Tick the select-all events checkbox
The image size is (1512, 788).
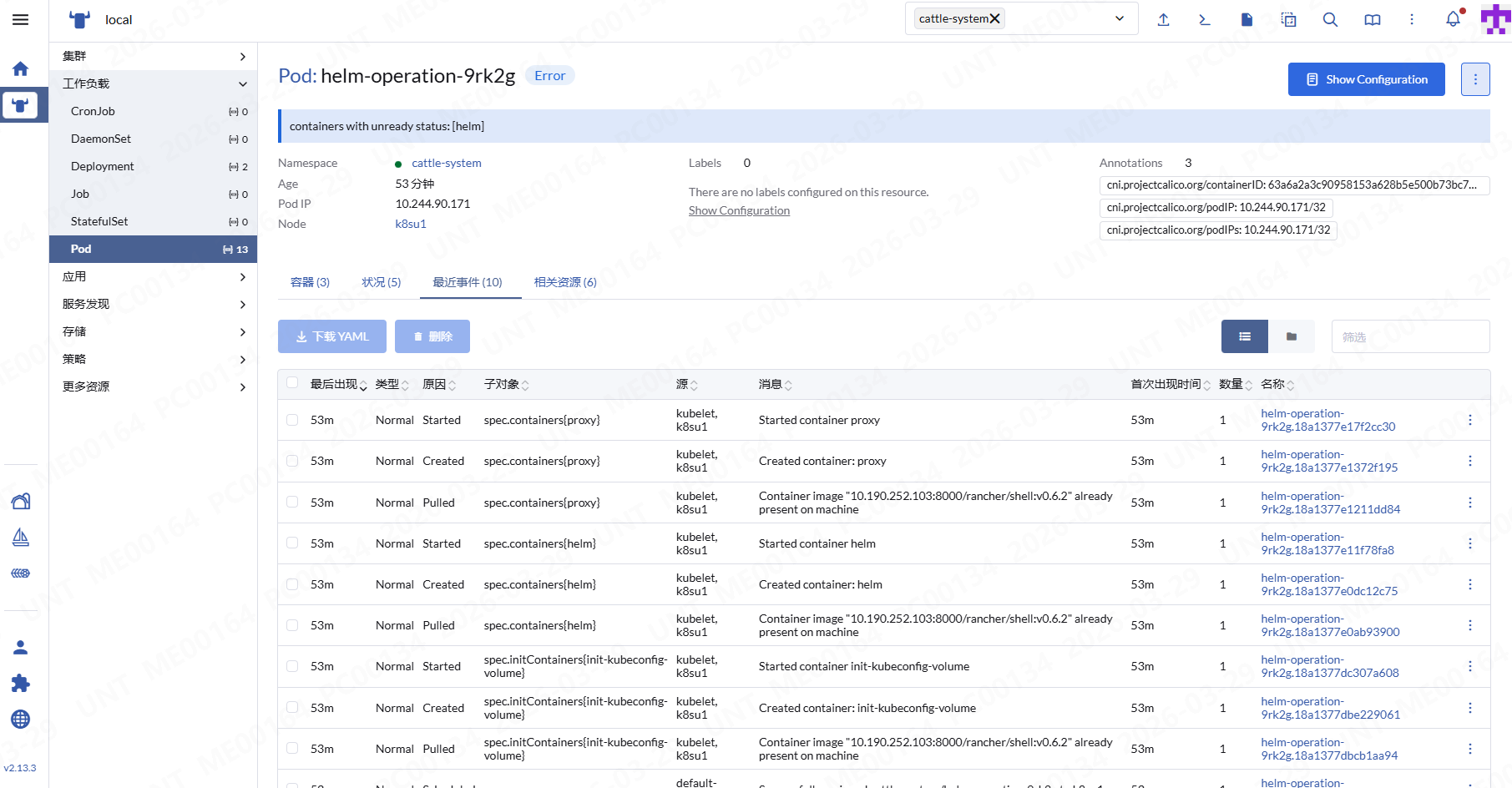point(292,383)
